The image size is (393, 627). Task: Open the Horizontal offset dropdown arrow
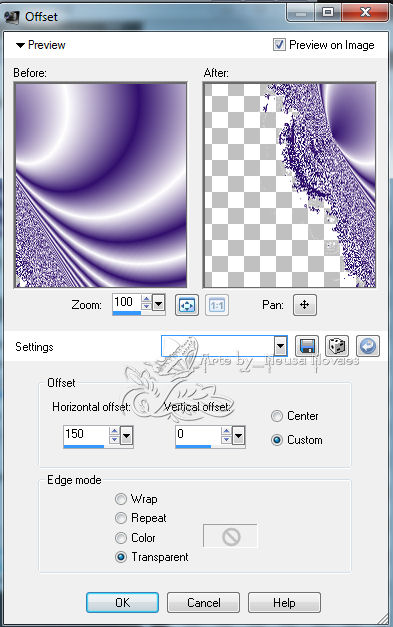[126, 435]
